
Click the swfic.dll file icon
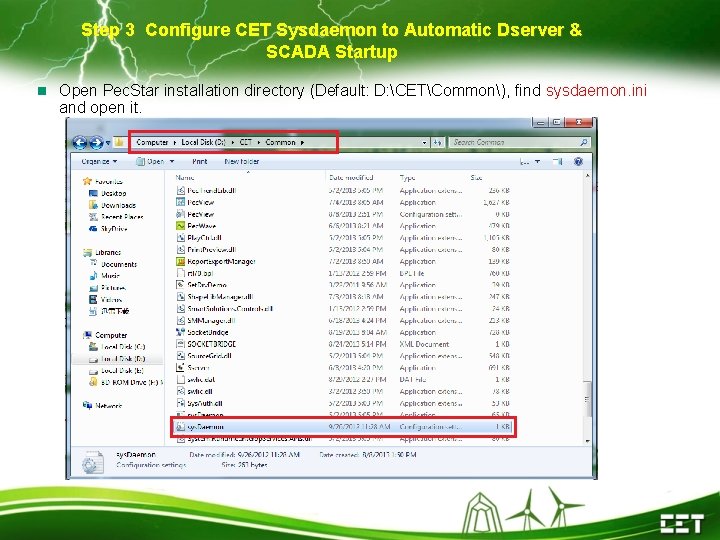point(180,392)
